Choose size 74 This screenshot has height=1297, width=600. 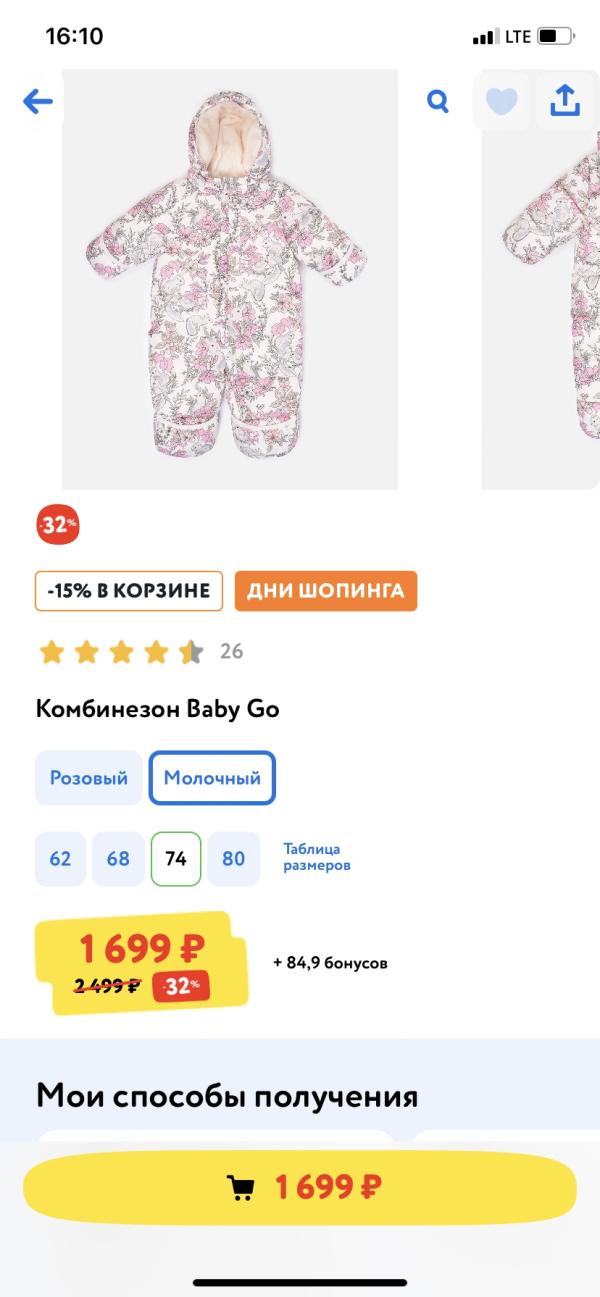click(x=176, y=859)
